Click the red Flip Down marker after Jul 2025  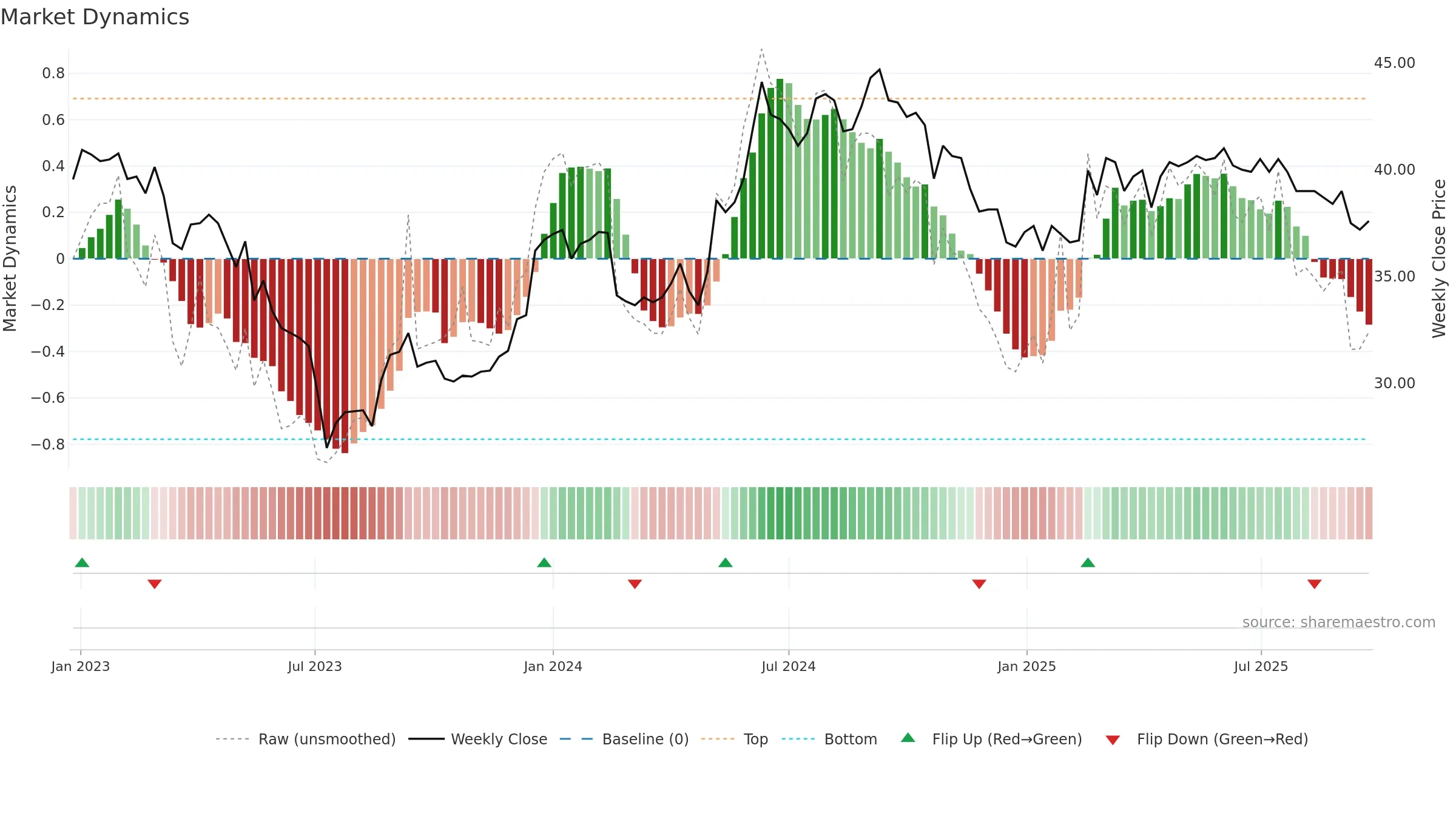coord(1315,584)
